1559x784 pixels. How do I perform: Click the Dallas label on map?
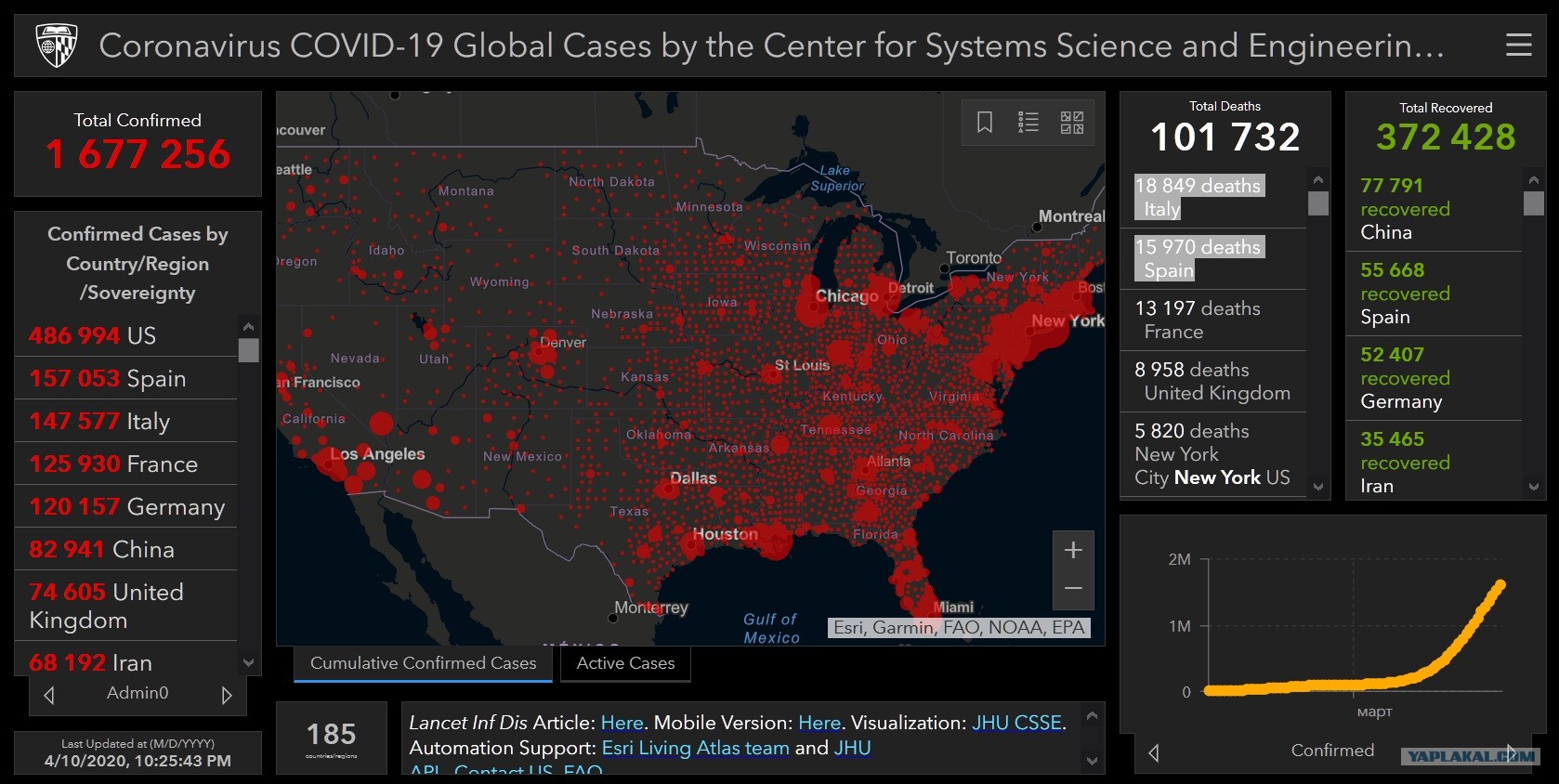click(x=693, y=478)
